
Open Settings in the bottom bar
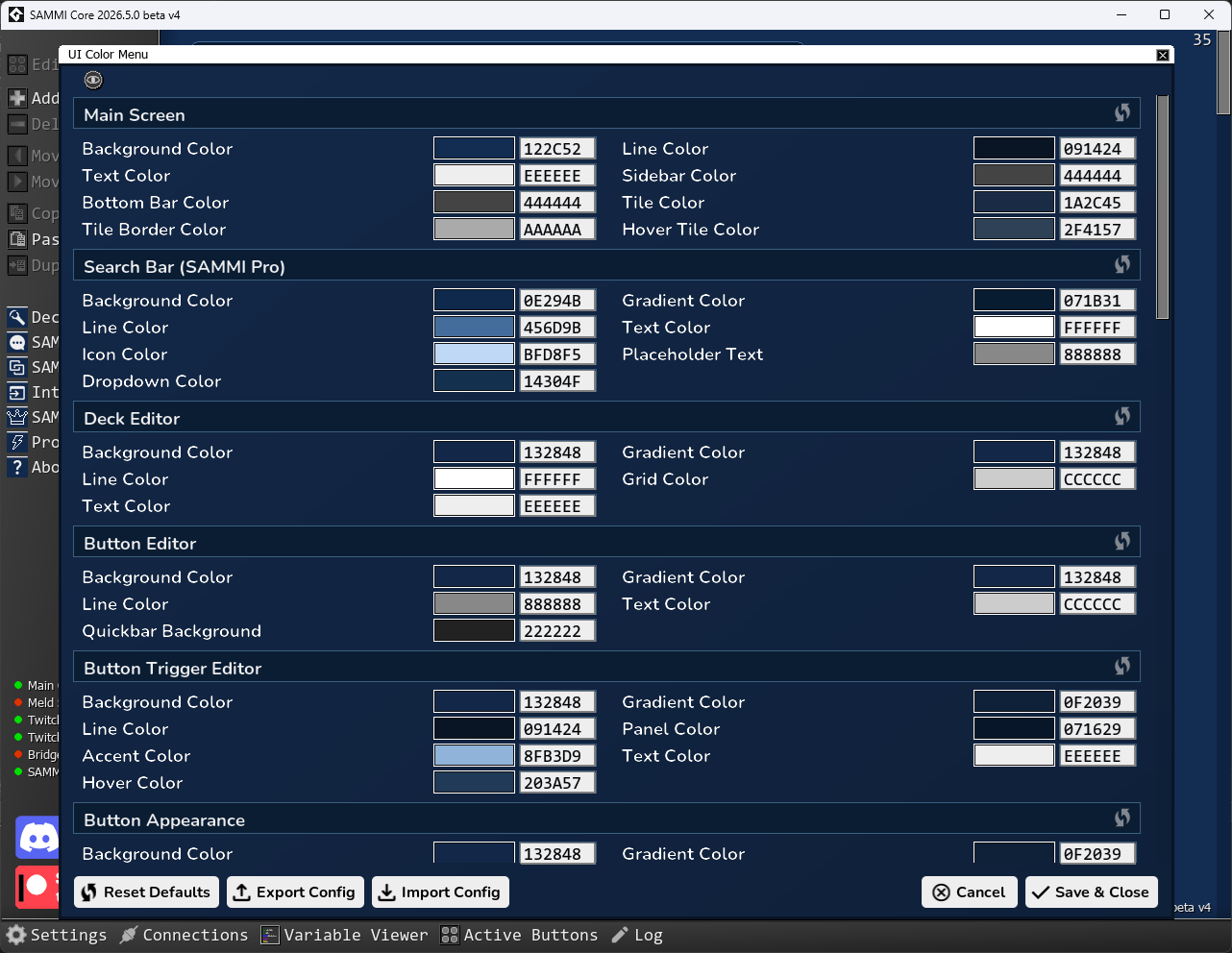(57, 935)
